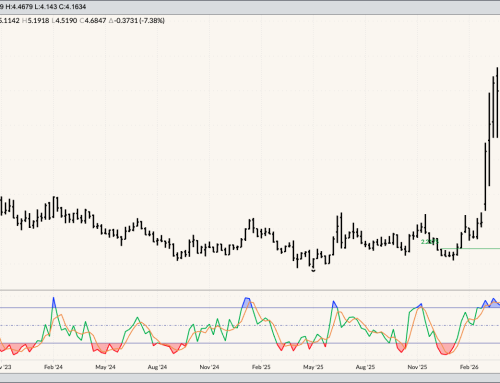This screenshot has width=500, height=383.
Task: Click the 'L4.5190' low value in data readout
Action: click(x=65, y=21)
